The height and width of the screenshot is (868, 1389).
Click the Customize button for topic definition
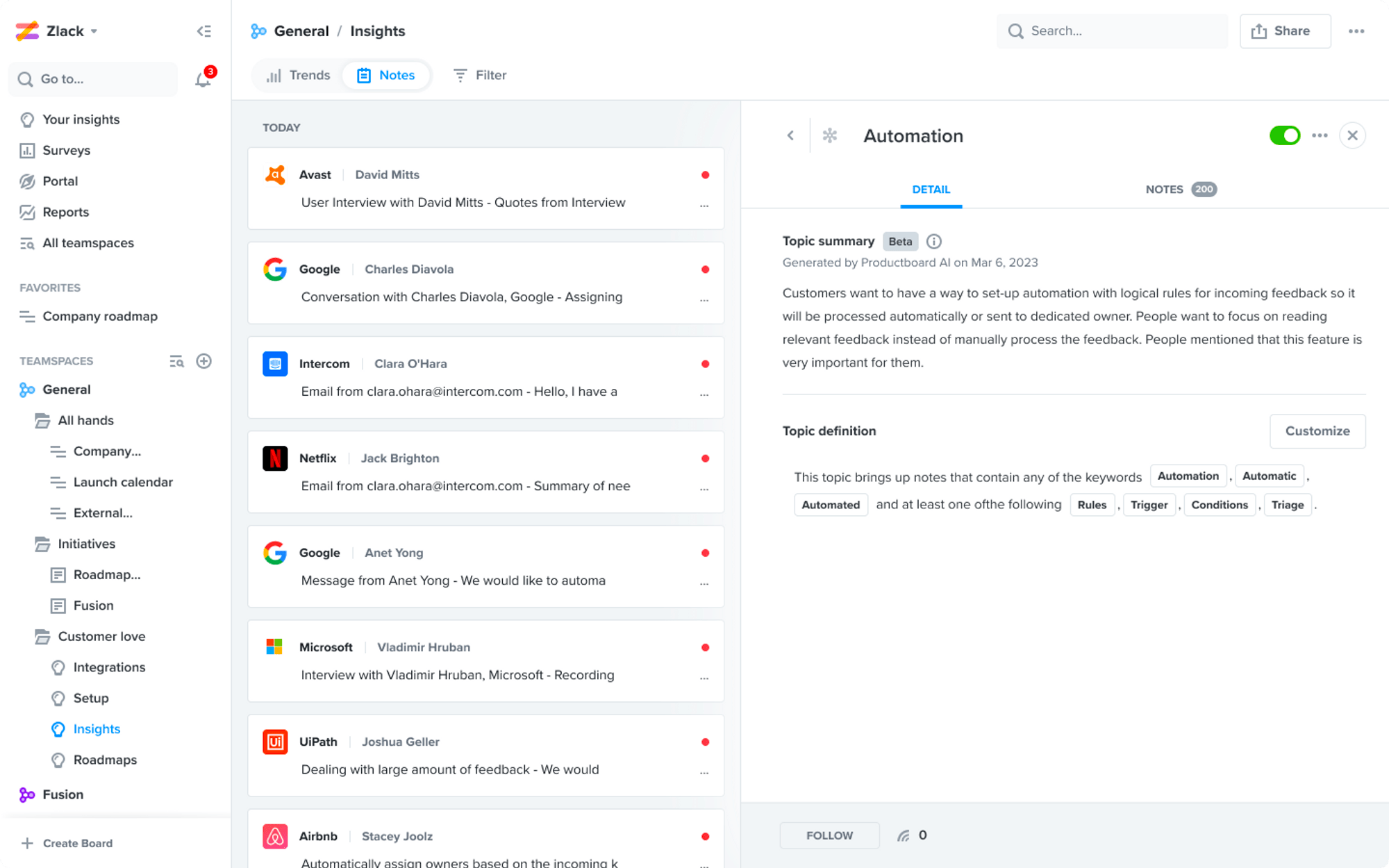click(x=1317, y=431)
